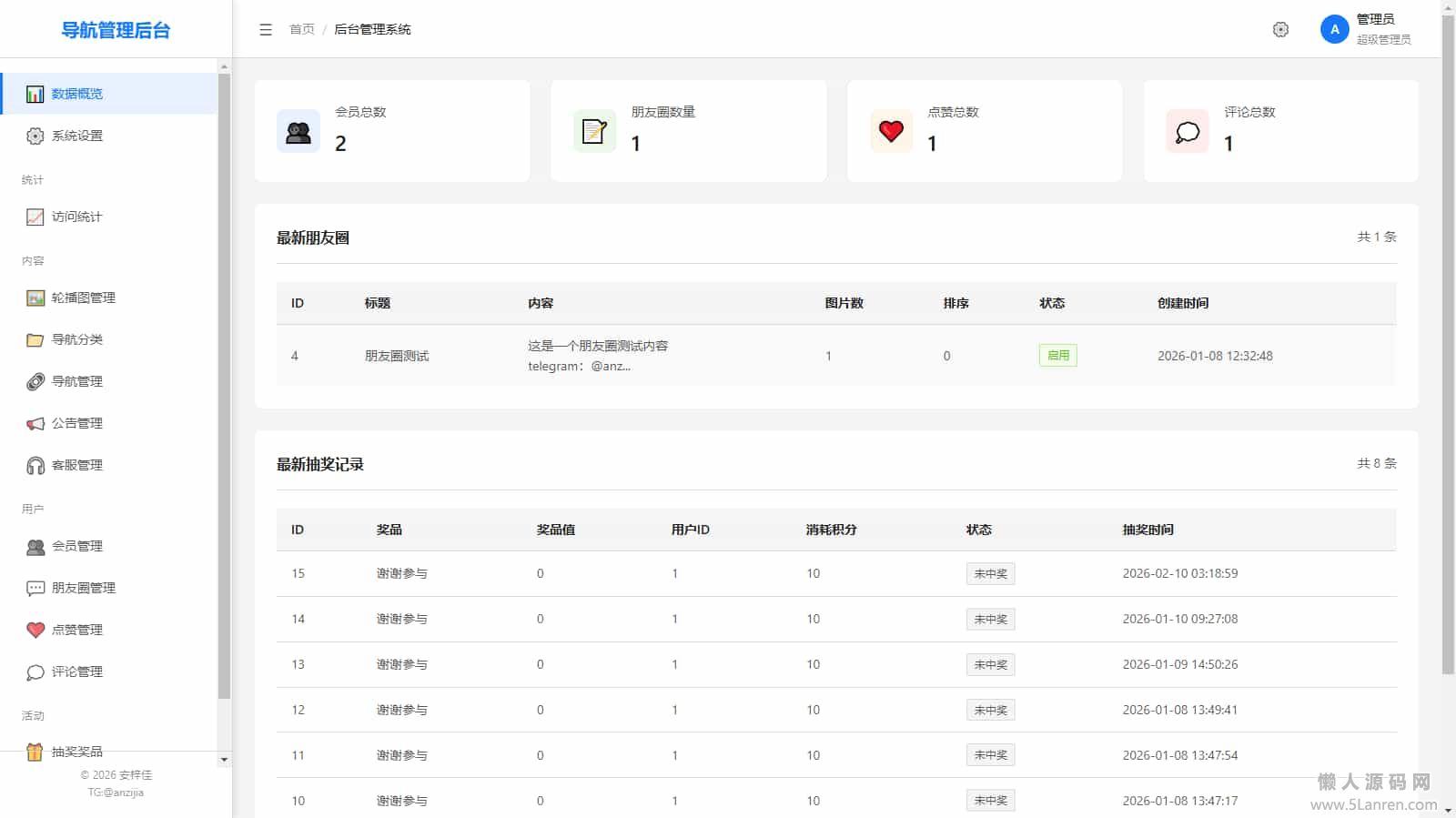Click the admin avatar circle "A"
Image resolution: width=1456 pixels, height=818 pixels.
coord(1334,30)
